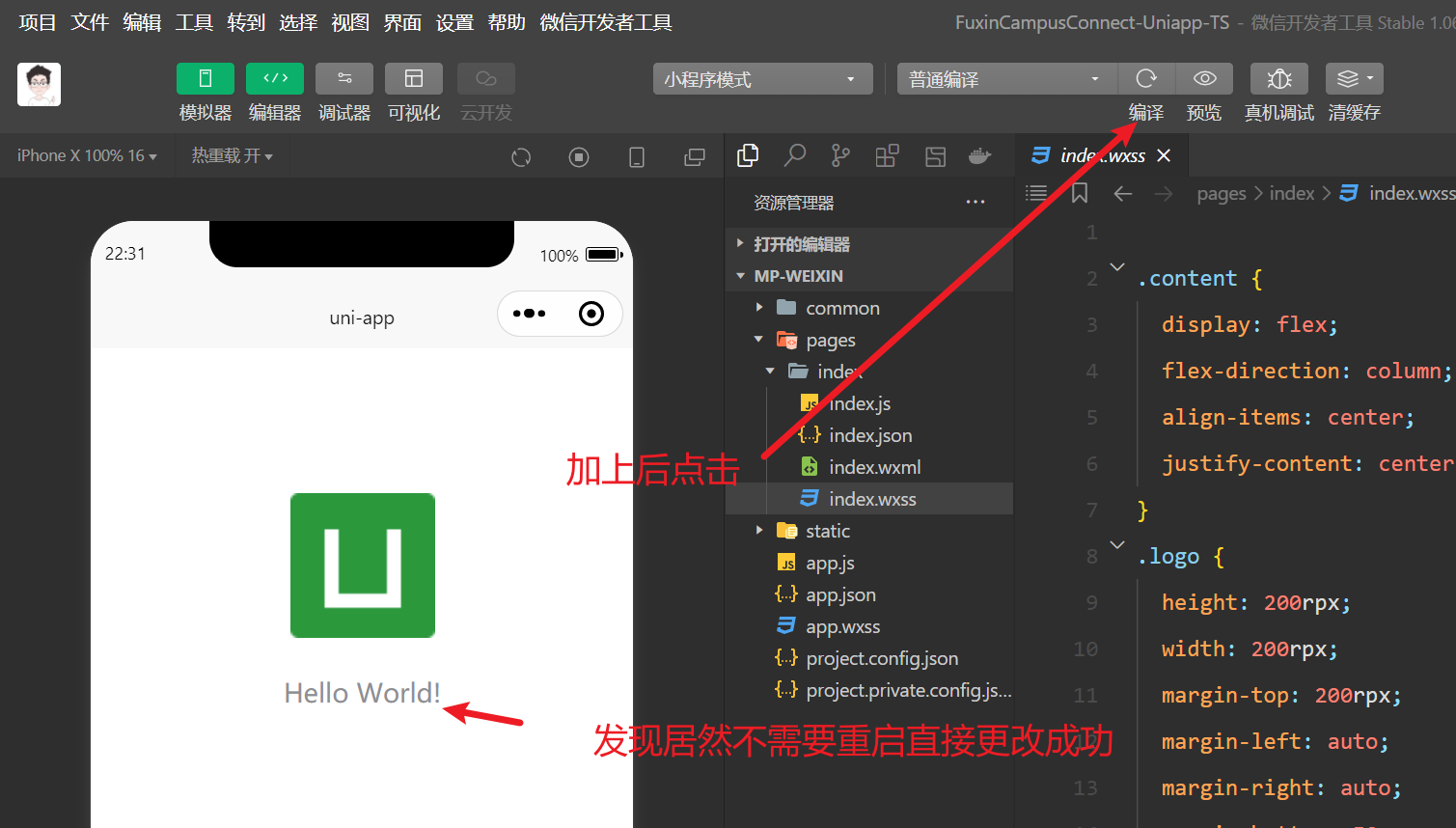Open index.wxml file
Viewport: 1456px width, 828px height.
point(869,467)
